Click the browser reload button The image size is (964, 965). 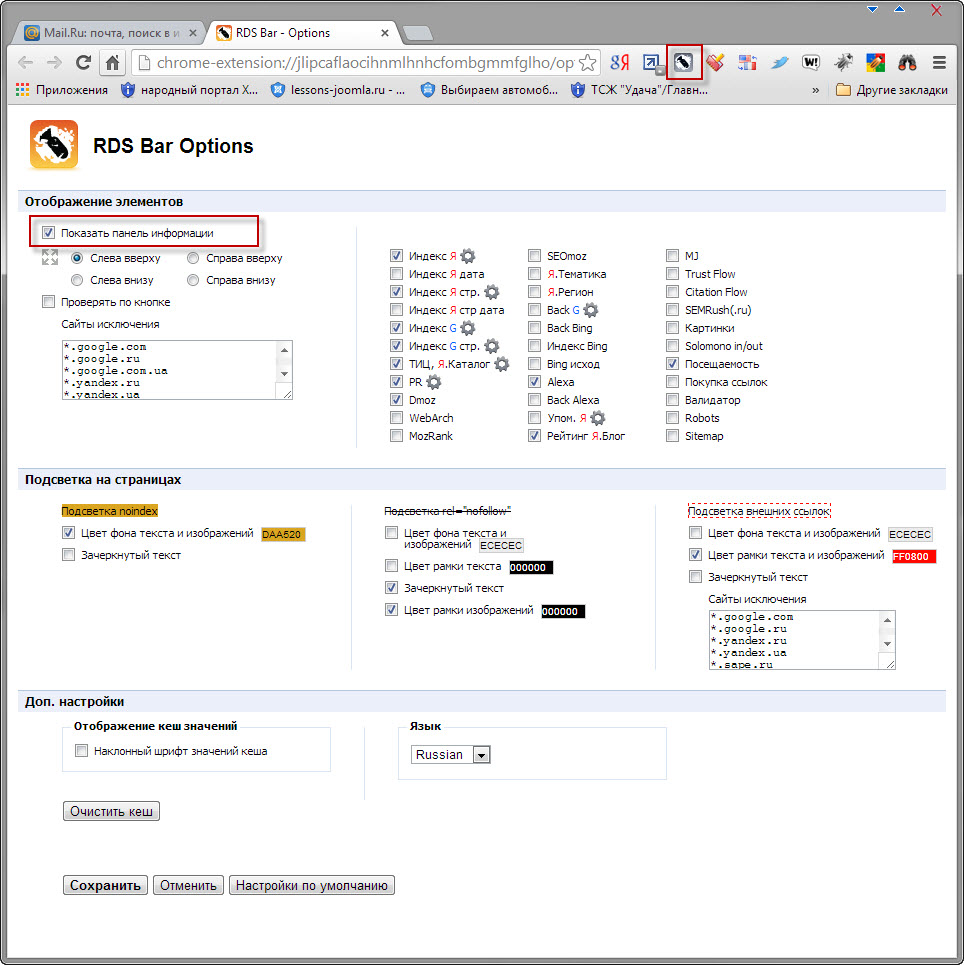pos(83,62)
